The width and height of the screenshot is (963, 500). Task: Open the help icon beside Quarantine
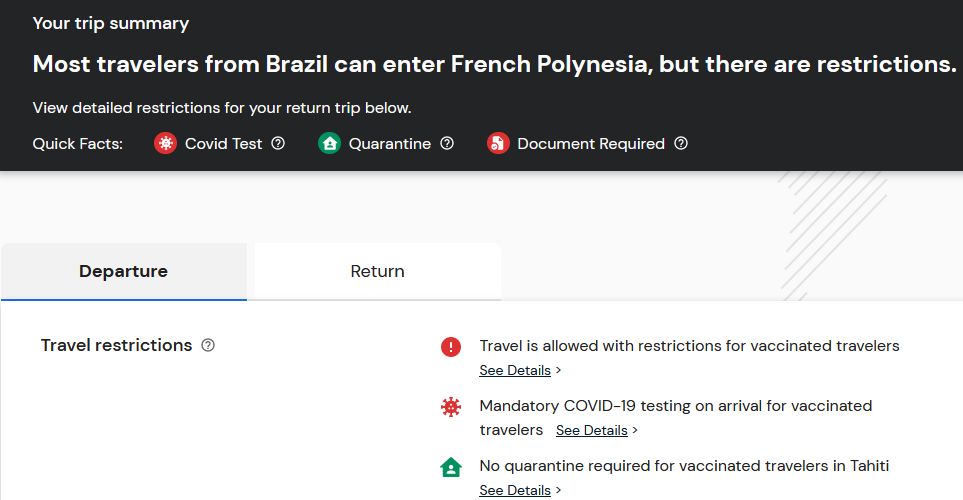pyautogui.click(x=447, y=143)
